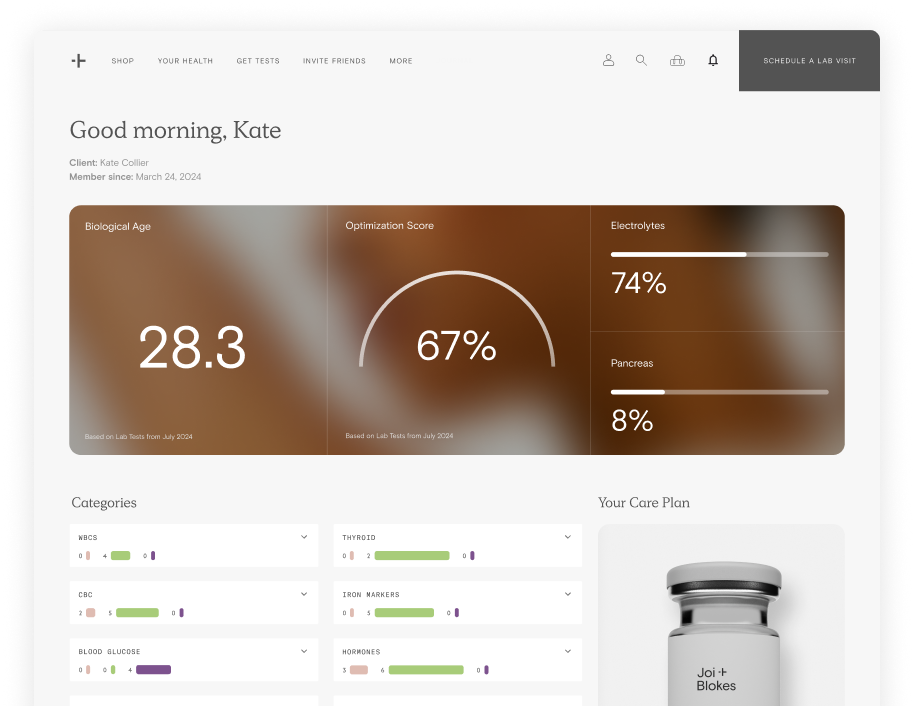Click the search magnifier icon
914x706 pixels.
pos(641,61)
